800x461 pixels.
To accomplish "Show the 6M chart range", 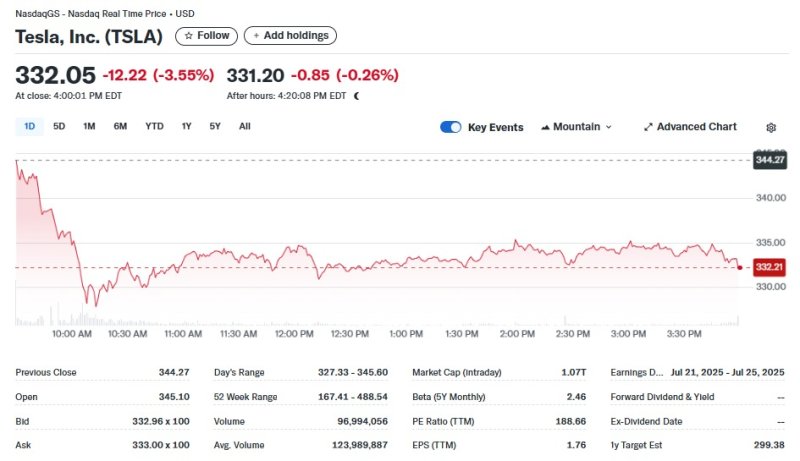I will coord(120,126).
